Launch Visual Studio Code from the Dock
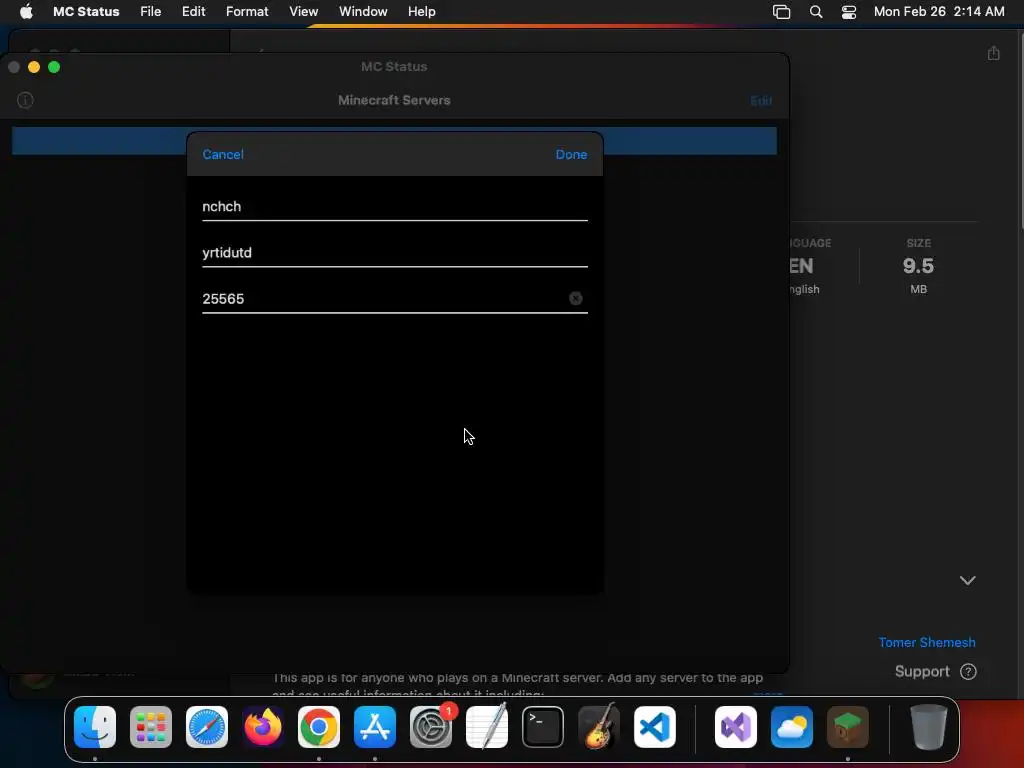Viewport: 1024px width, 768px height. click(655, 727)
